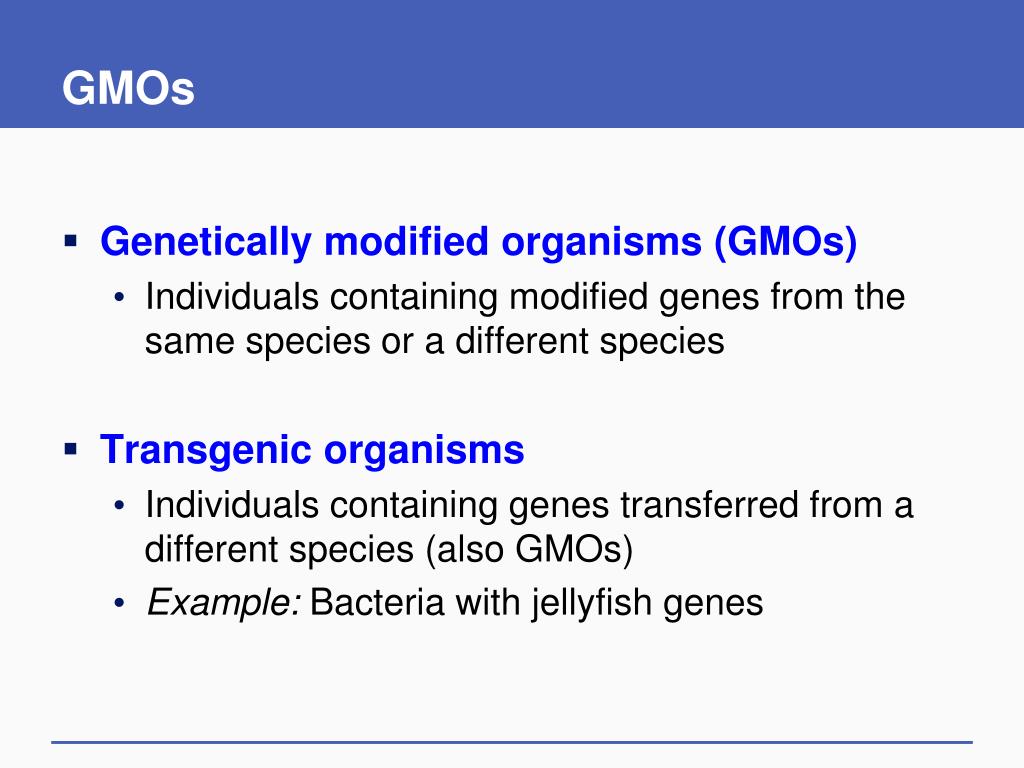Click the line Individuals containing modified genes from the

coord(525,298)
